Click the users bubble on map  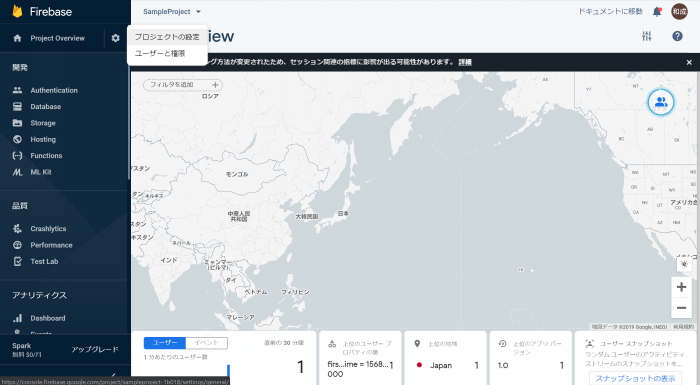(x=661, y=102)
